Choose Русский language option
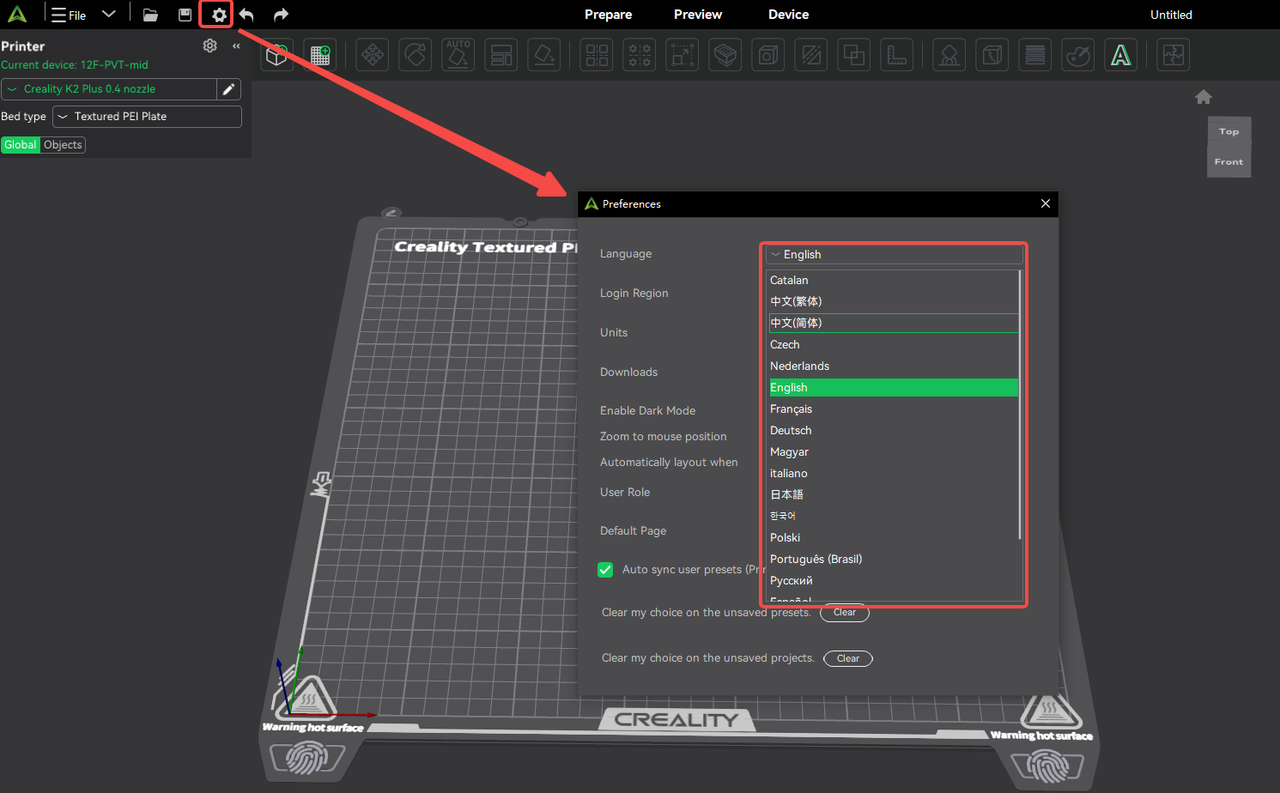 [x=892, y=581]
